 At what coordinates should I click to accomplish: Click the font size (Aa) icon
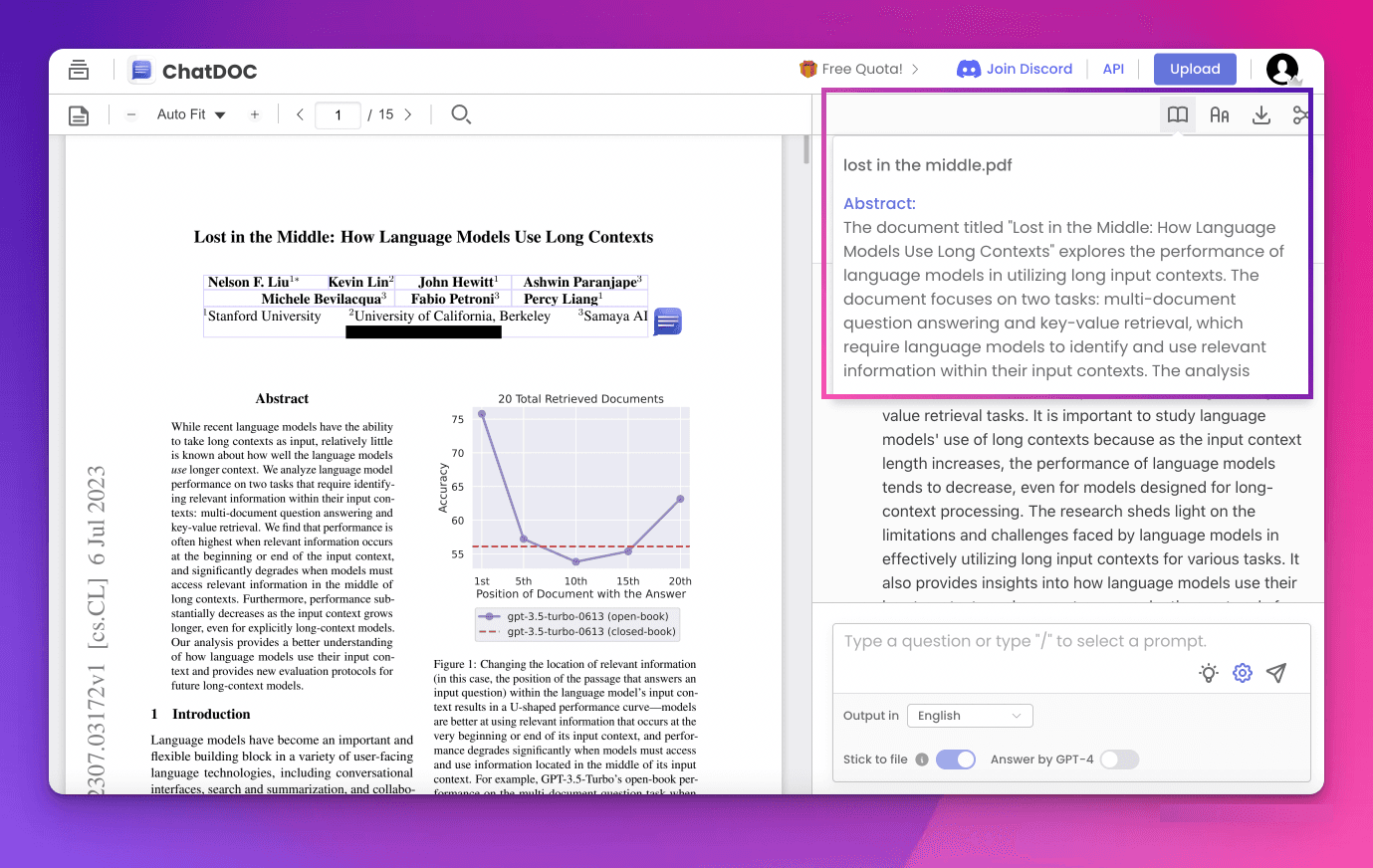pos(1220,115)
